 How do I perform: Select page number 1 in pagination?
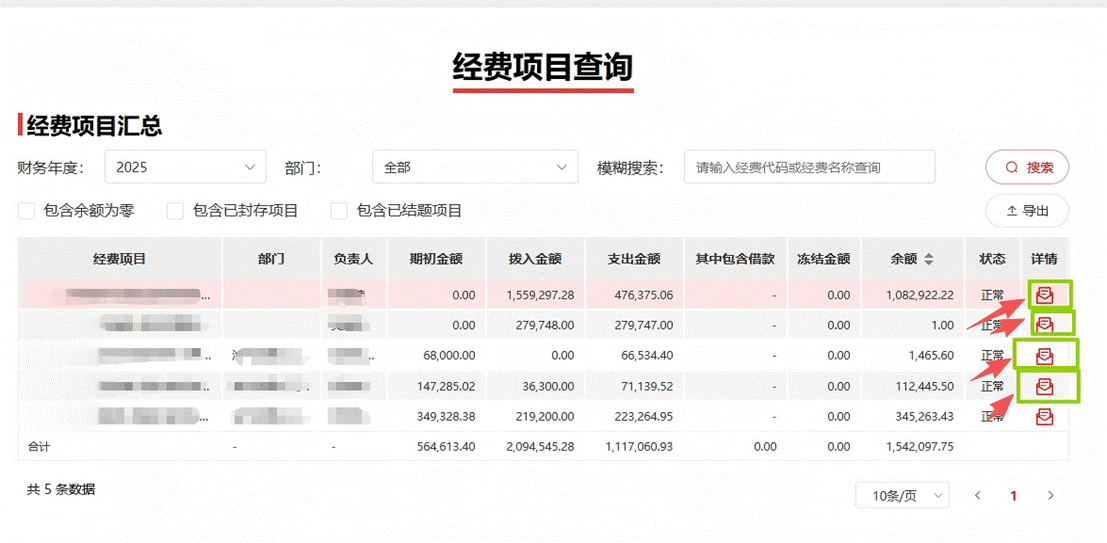1013,495
